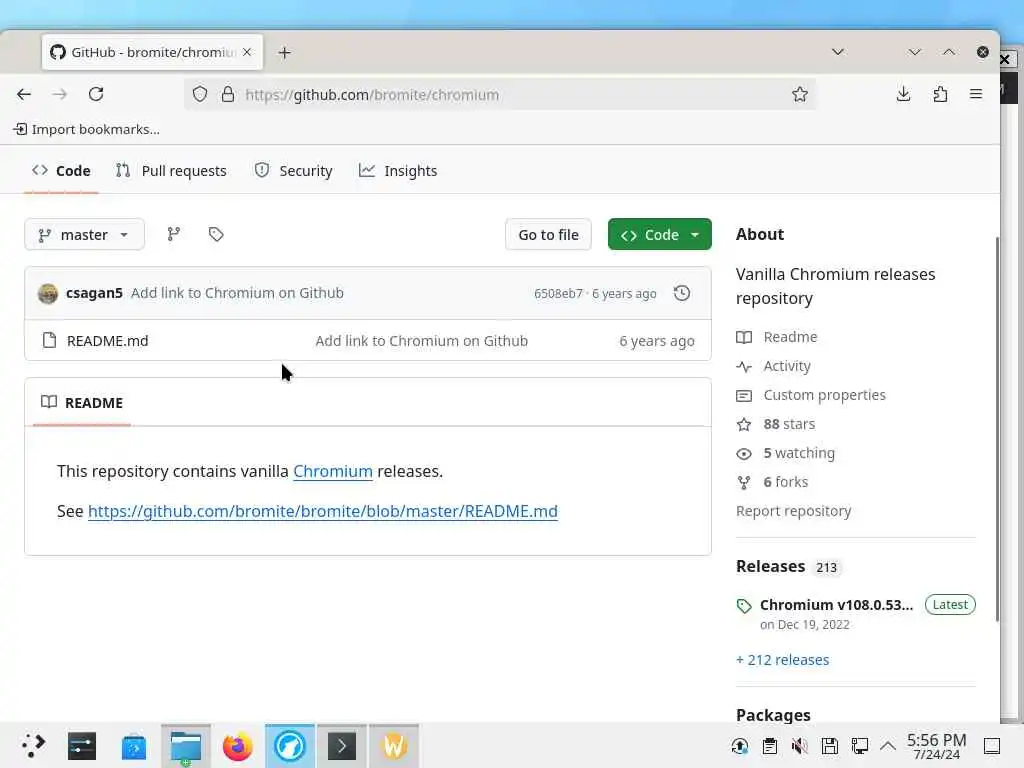Open the tracking protection shield icon
This screenshot has height=768, width=1024.
[200, 94]
